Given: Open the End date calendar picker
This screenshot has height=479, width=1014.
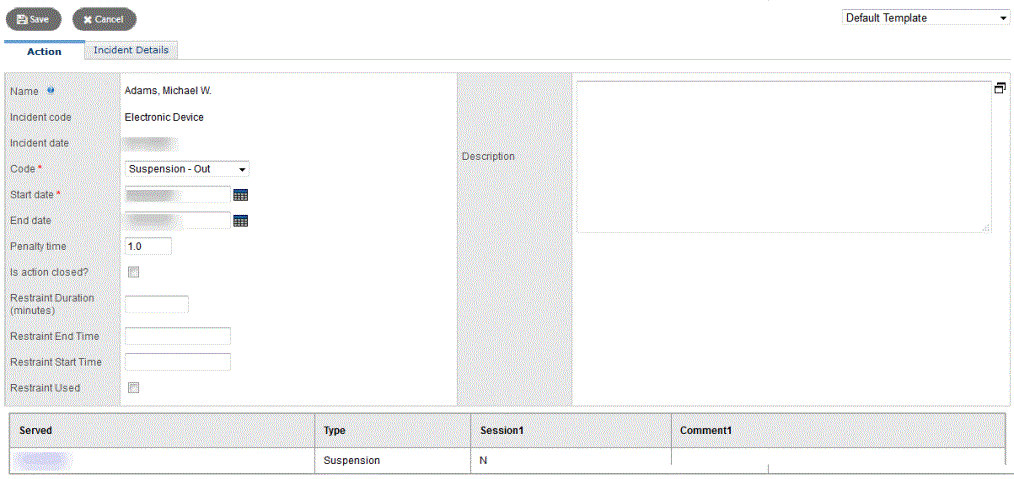Looking at the screenshot, I should [x=240, y=221].
